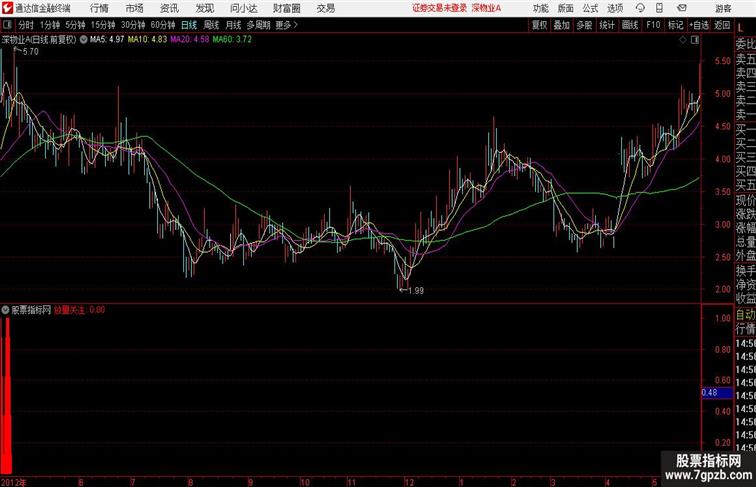The width and height of the screenshot is (756, 487).
Task: Click the 游客 guest account label
Action: [x=723, y=8]
